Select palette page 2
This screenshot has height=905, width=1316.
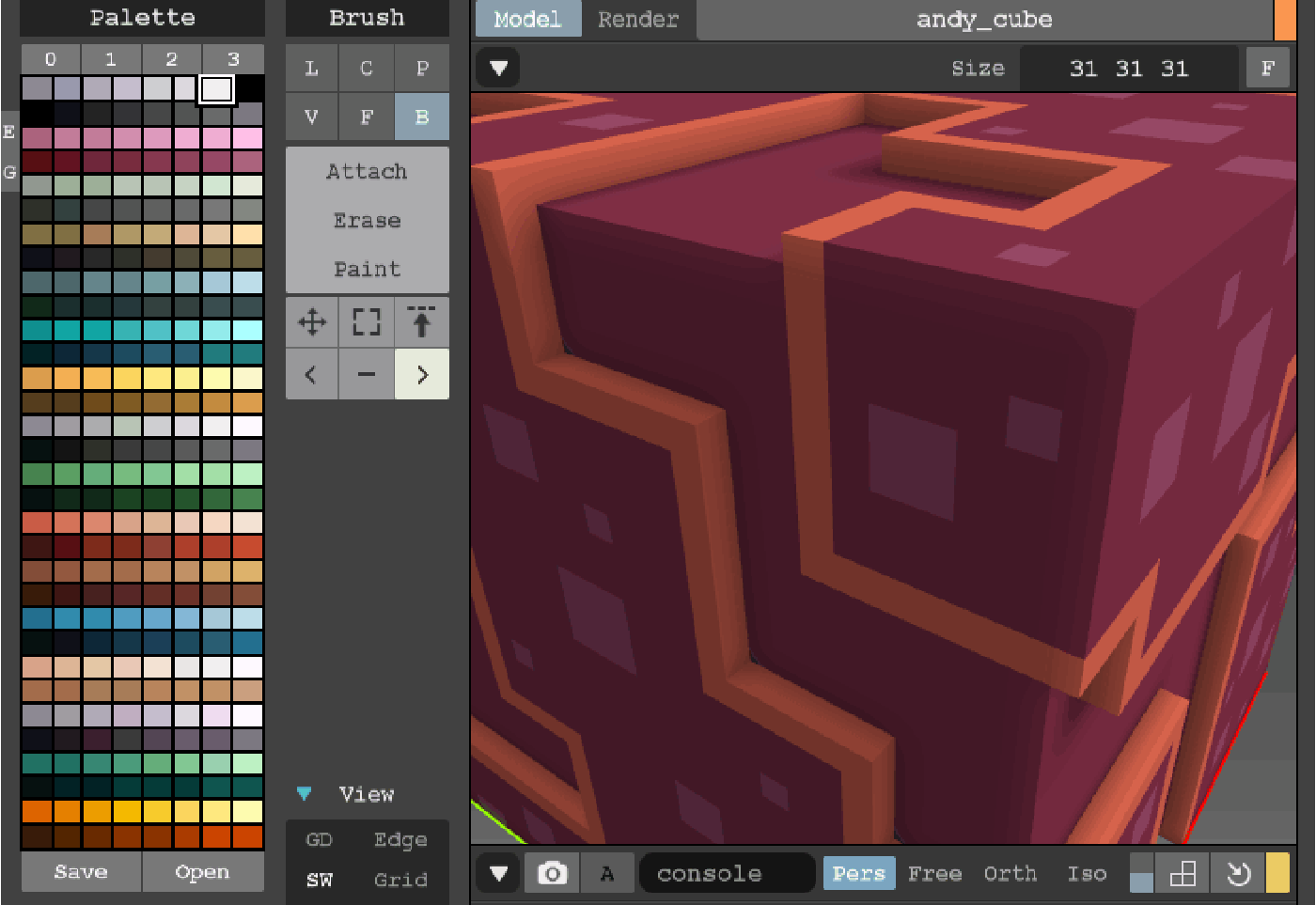[171, 58]
